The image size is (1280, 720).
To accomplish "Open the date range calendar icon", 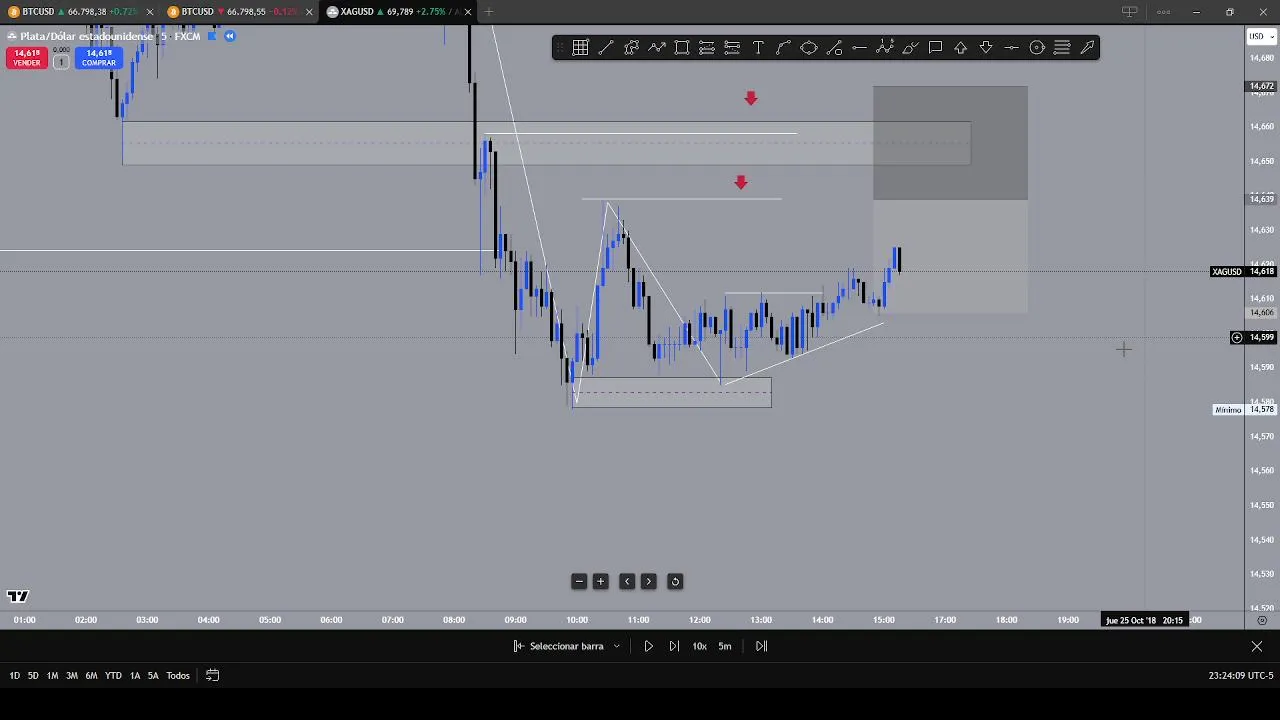I will tap(212, 675).
